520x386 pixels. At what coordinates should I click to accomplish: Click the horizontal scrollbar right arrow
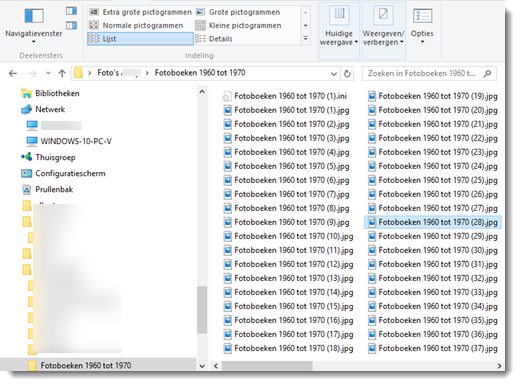(x=499, y=366)
